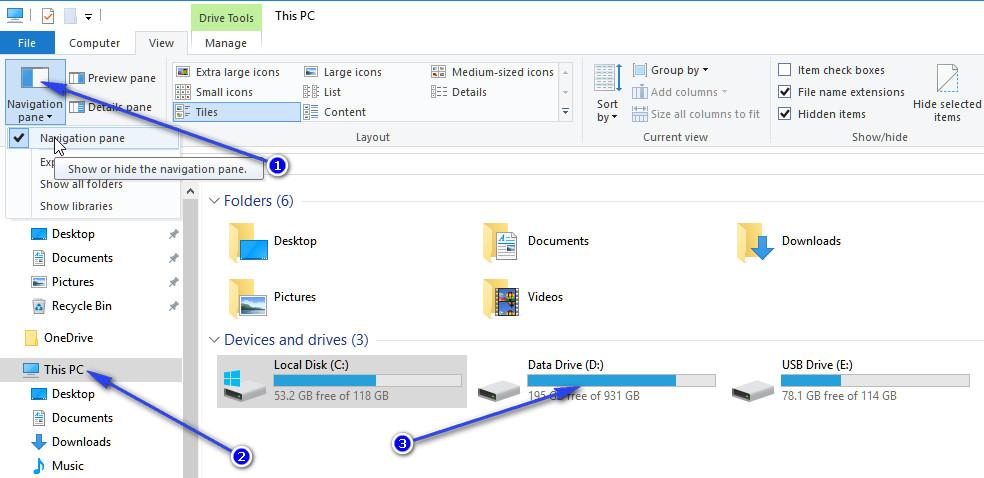Select Large icons layout
This screenshot has height=478, width=984.
coord(343,72)
